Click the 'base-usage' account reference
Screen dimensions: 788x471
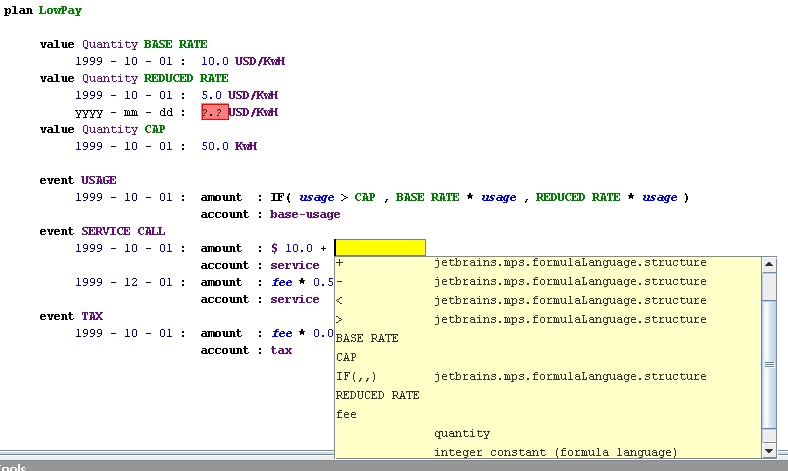click(x=305, y=214)
